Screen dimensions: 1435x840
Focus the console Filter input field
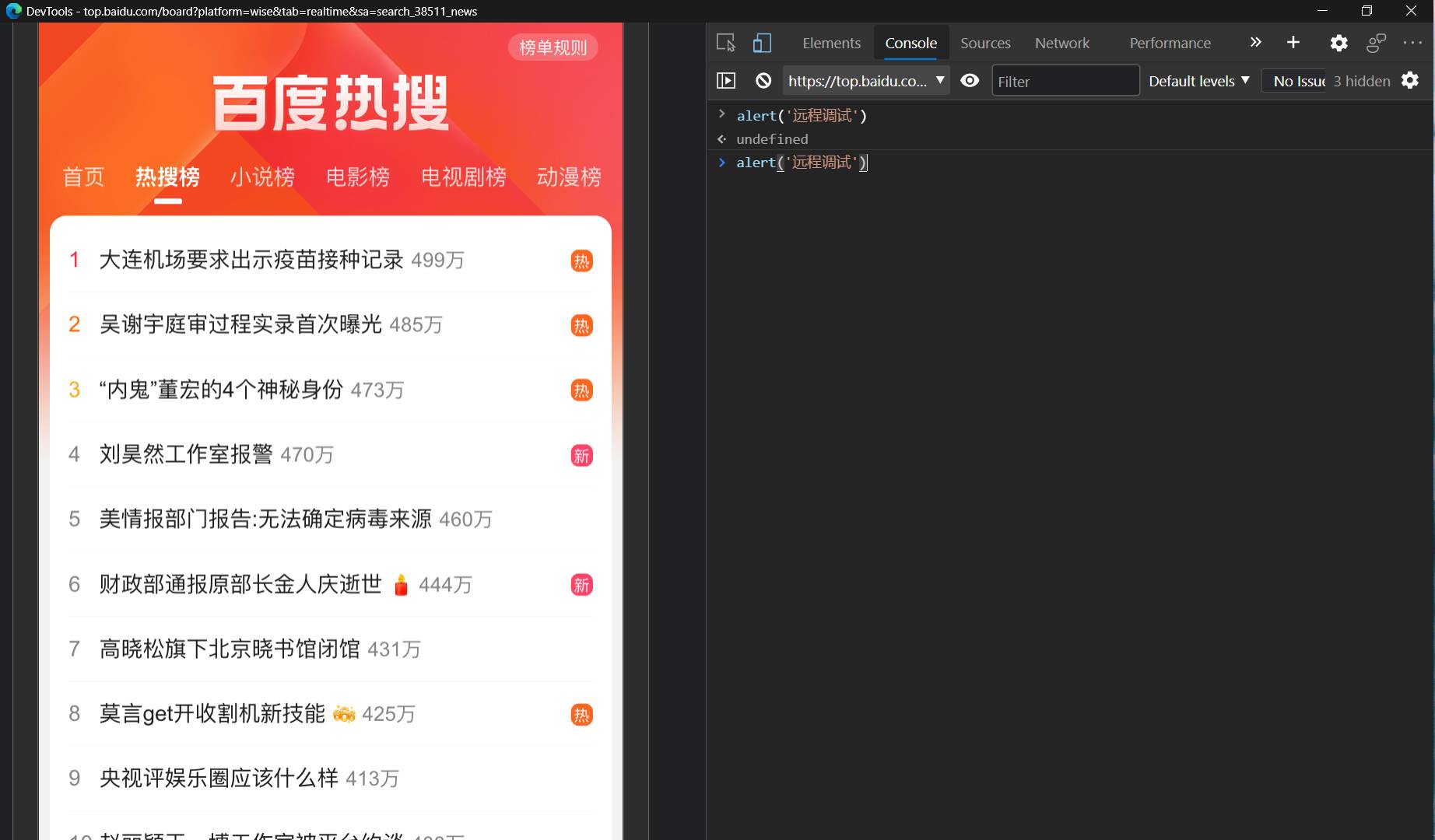(1065, 81)
